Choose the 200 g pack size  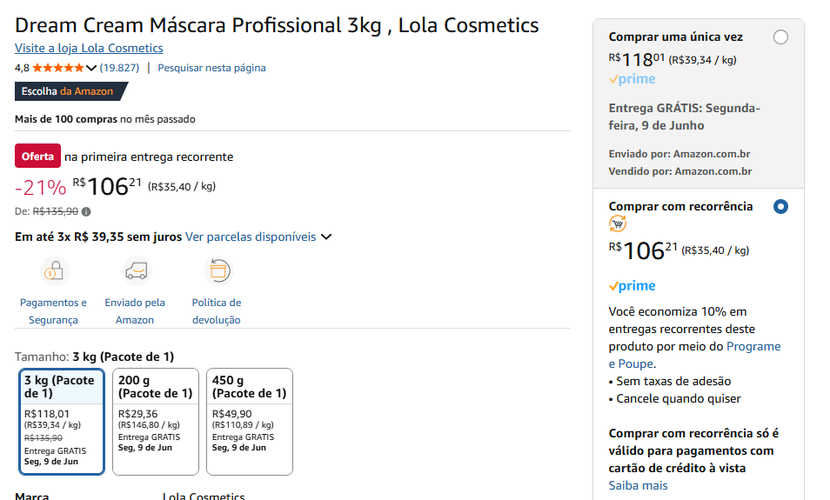click(155, 421)
